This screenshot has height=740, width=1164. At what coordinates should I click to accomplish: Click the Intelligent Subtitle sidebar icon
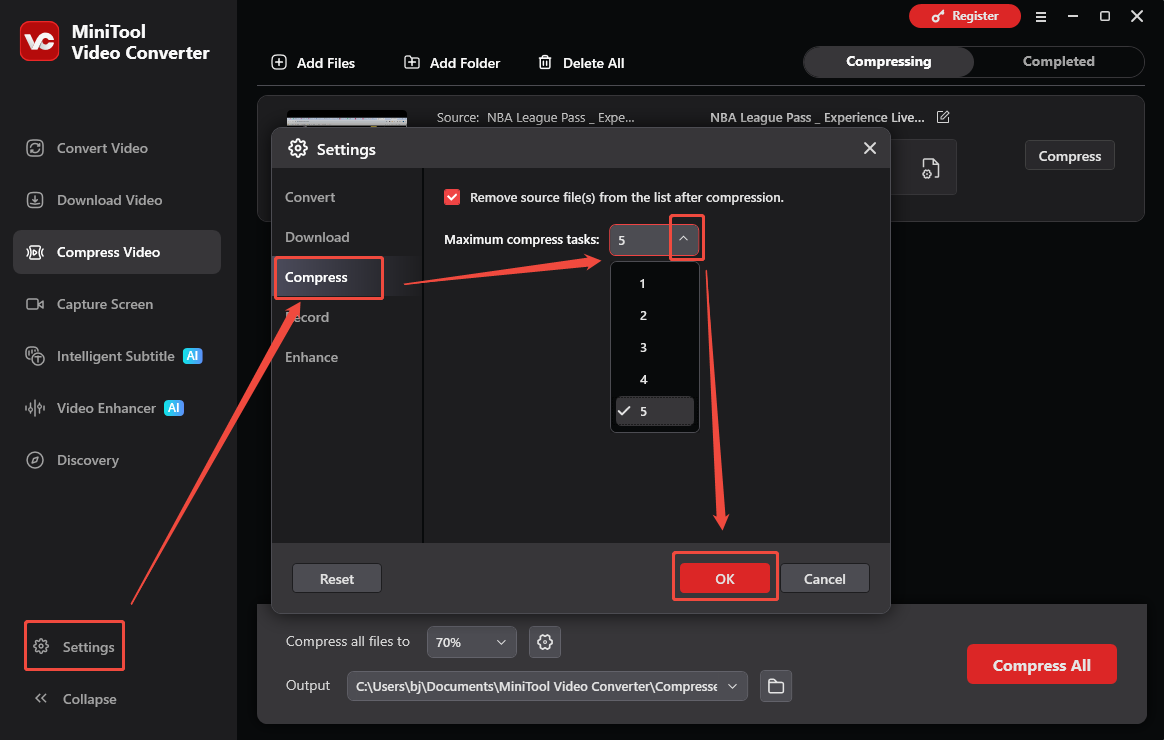pyautogui.click(x=35, y=356)
